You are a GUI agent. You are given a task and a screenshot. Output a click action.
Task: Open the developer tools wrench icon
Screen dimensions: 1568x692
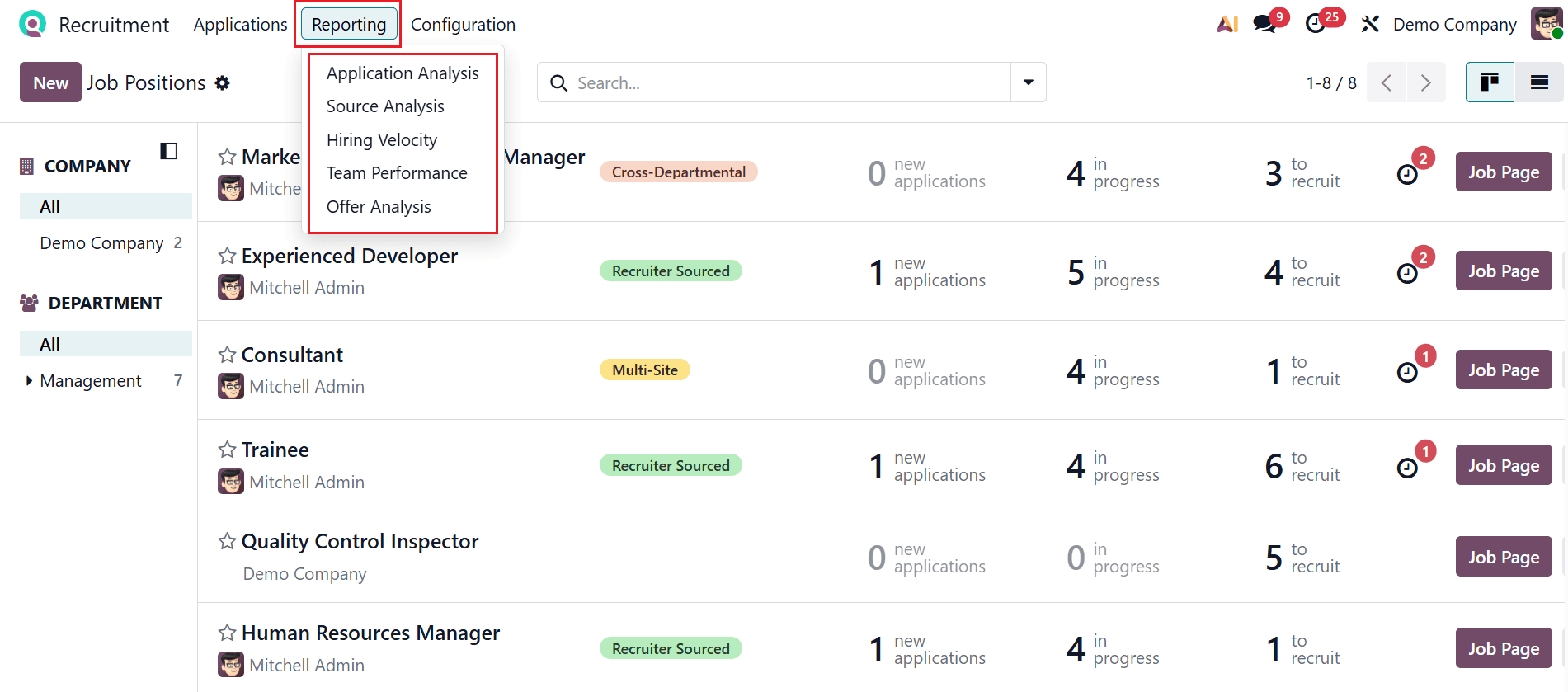pos(1369,24)
